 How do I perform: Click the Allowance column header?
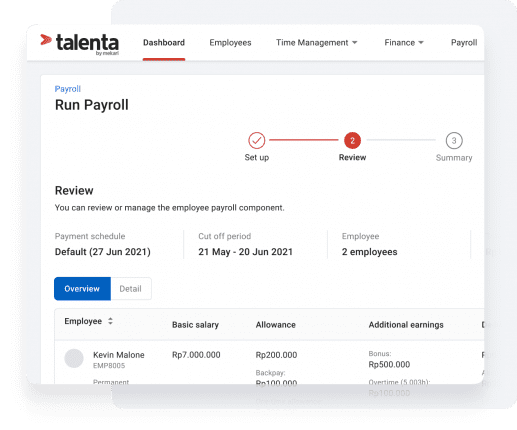click(276, 325)
